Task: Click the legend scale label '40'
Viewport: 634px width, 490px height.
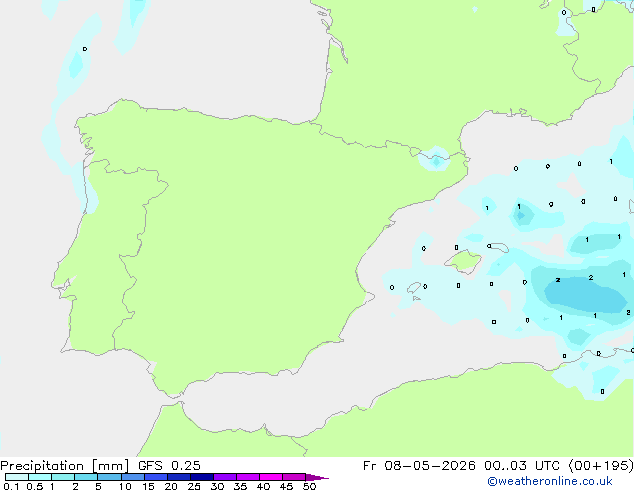Action: (x=263, y=486)
